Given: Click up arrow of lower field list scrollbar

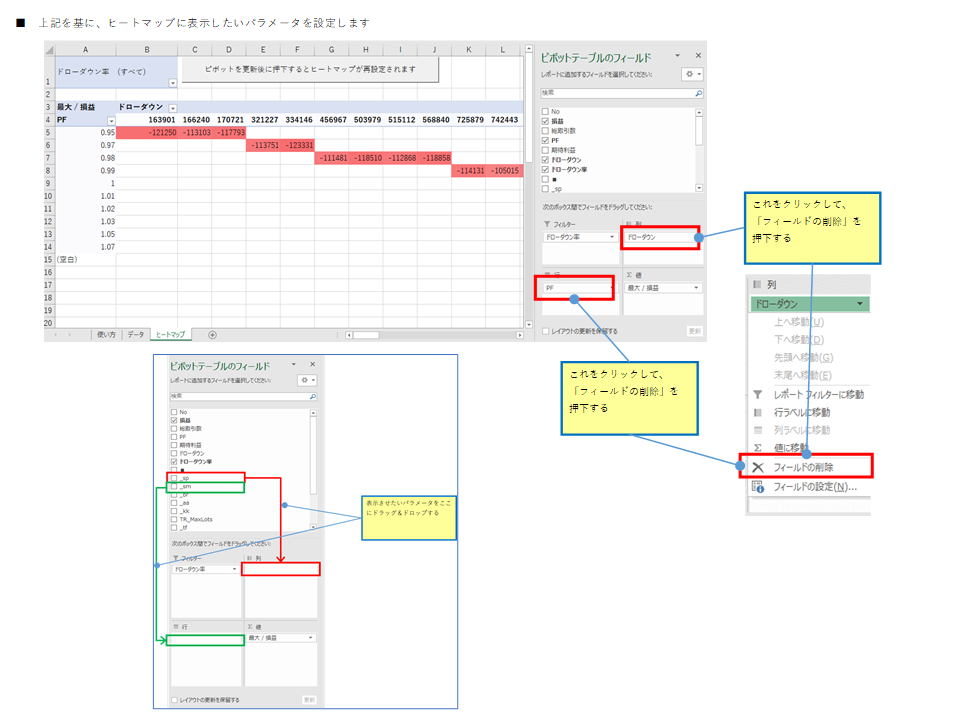Looking at the screenshot, I should (x=313, y=413).
